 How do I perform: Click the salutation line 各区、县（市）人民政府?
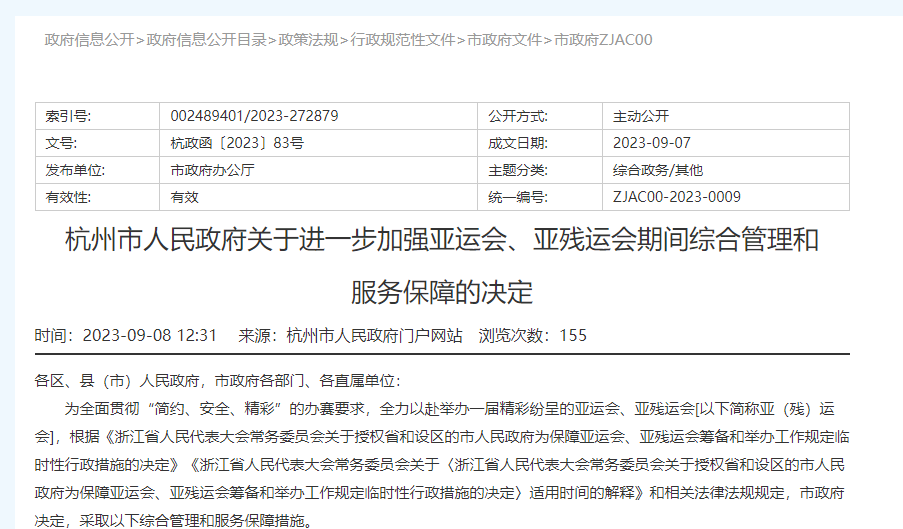[217, 381]
